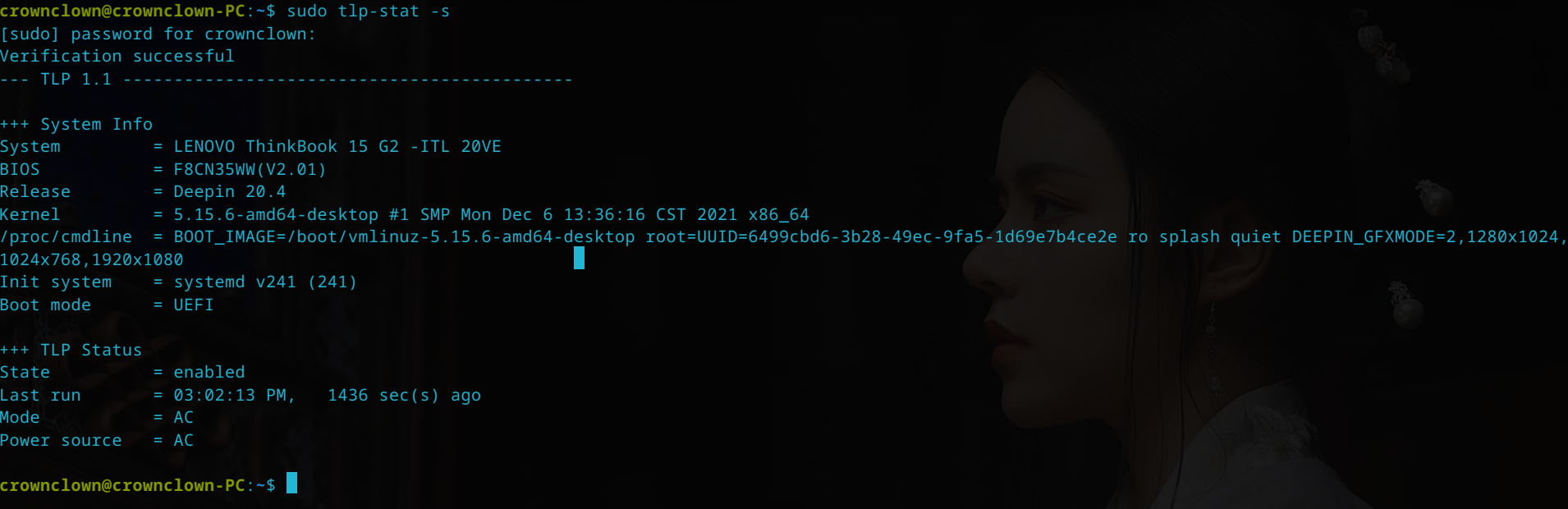Click the Power source 'AC' value
Viewport: 1568px width, 509px height.
184,441
